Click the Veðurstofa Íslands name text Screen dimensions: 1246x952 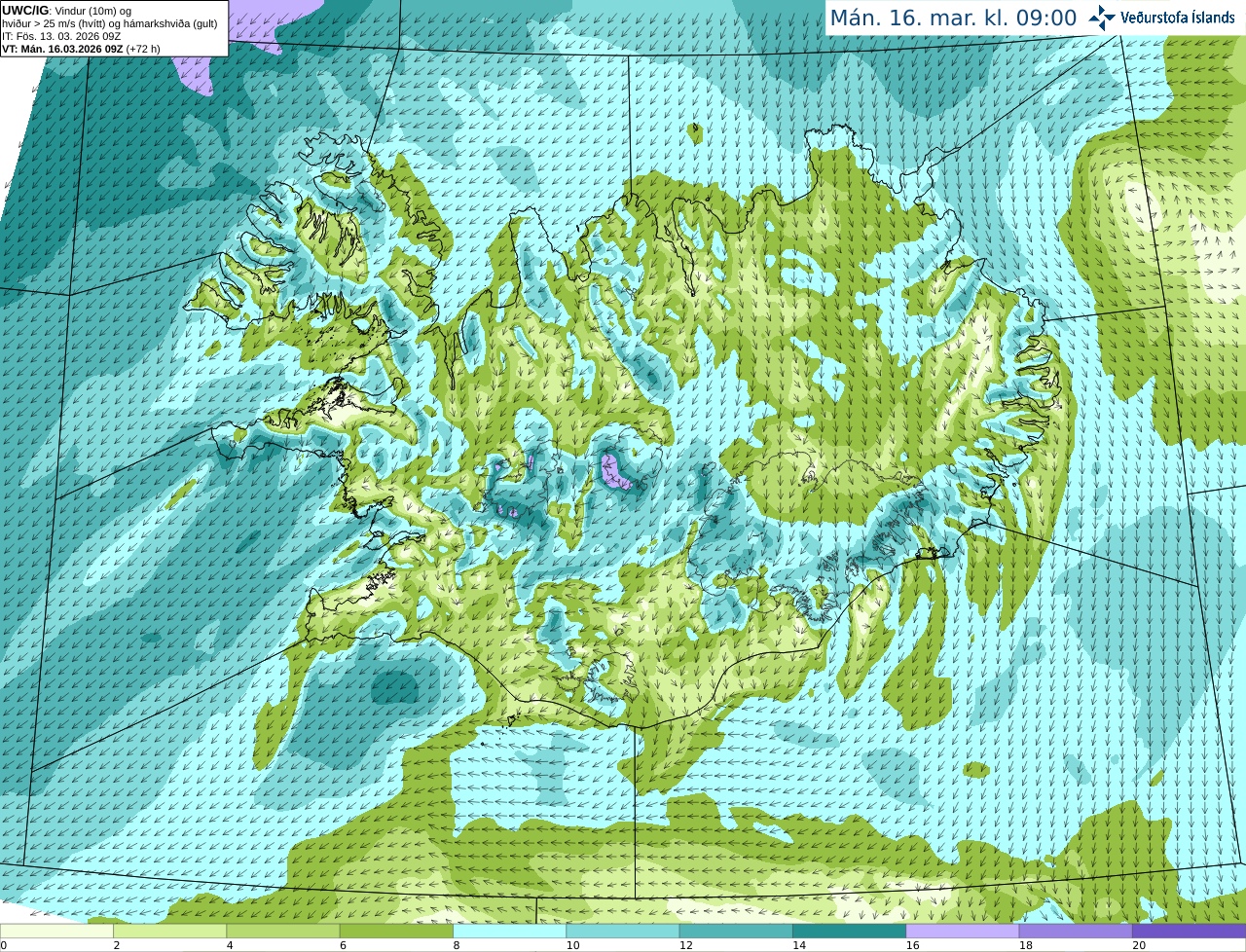[x=1178, y=18]
